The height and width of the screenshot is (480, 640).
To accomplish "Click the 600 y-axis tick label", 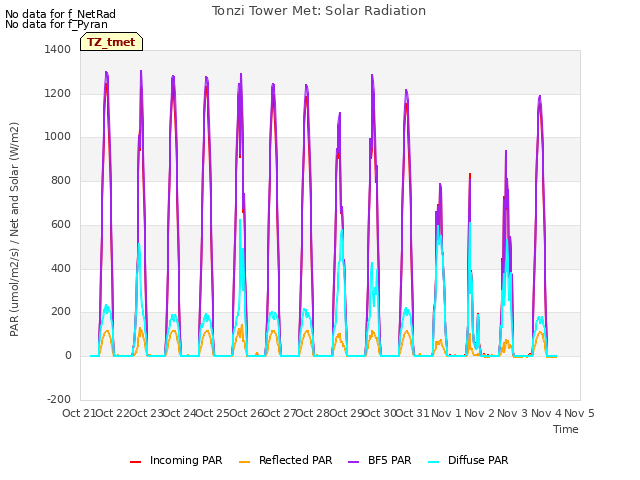I will tap(61, 224).
